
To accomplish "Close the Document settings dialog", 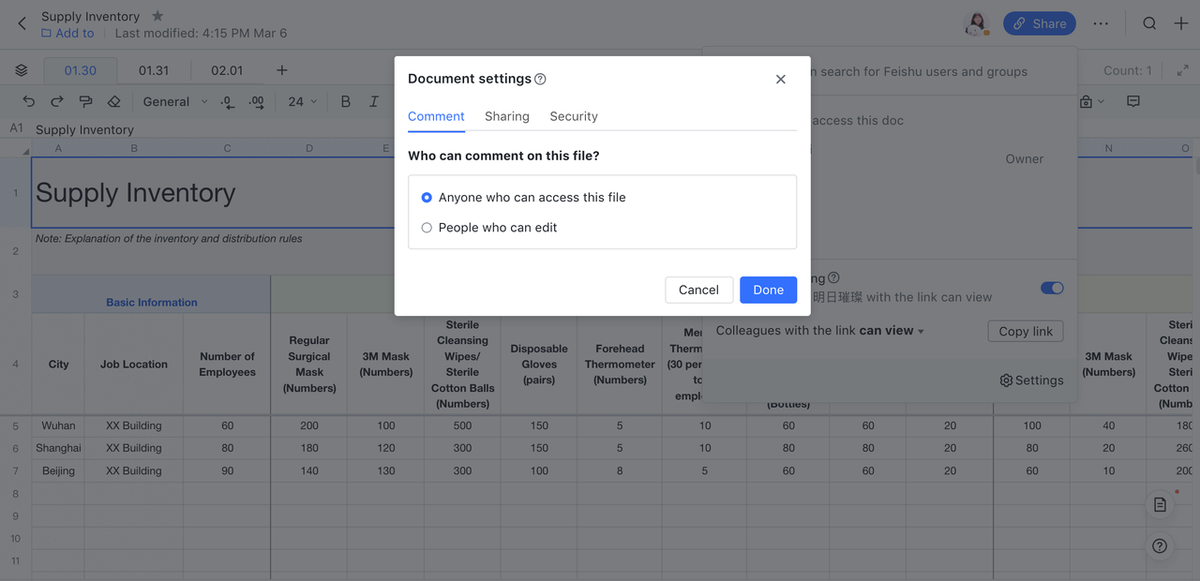I will pos(781,79).
